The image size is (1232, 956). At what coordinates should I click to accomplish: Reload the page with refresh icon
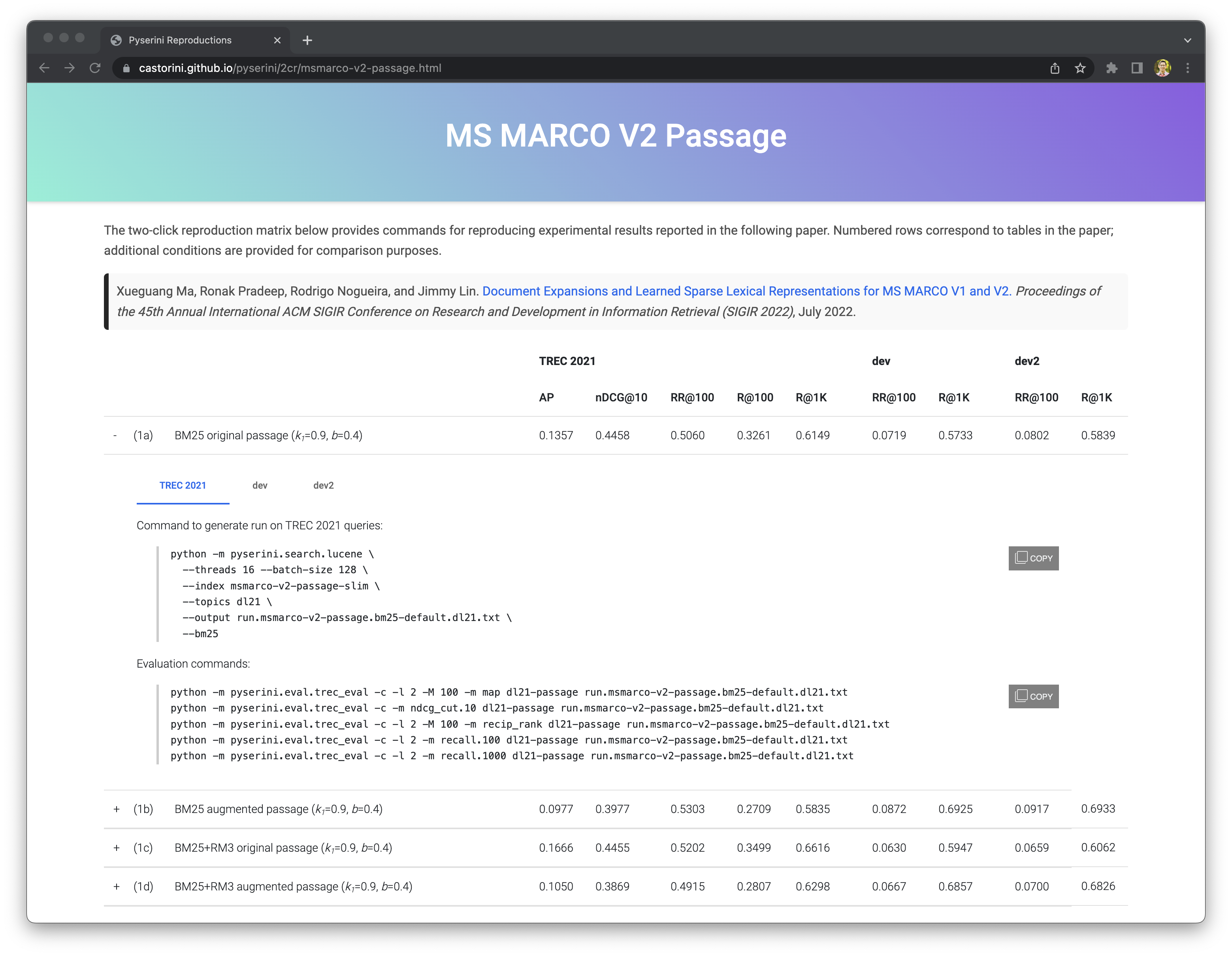tap(95, 68)
